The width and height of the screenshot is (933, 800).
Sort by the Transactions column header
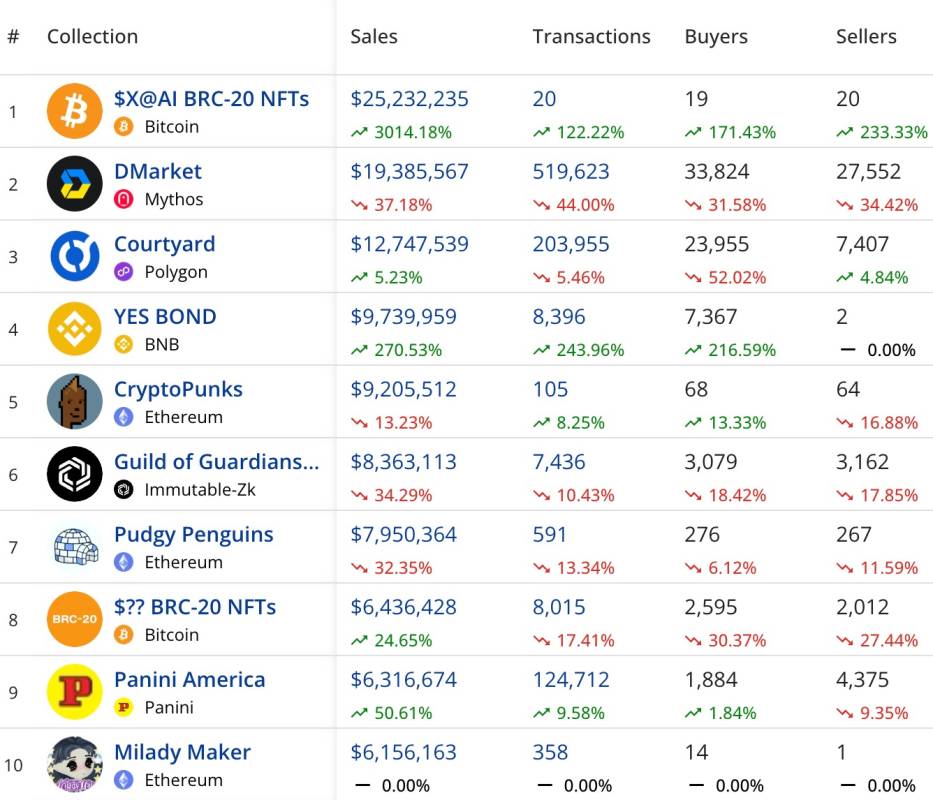[x=591, y=37]
